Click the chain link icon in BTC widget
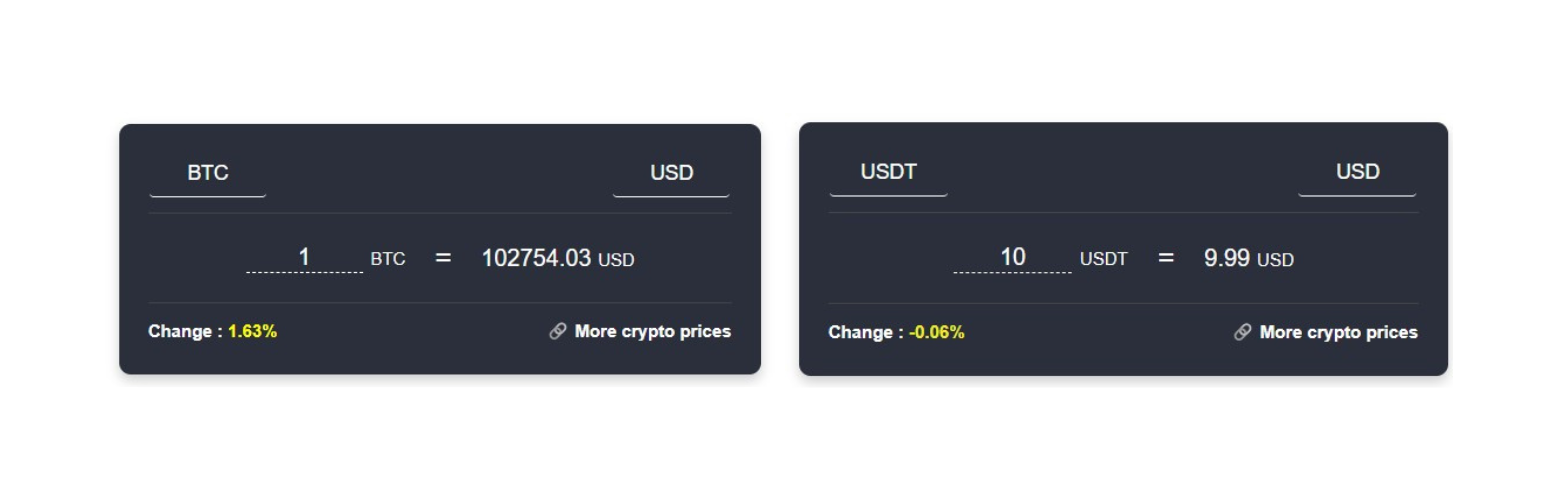Screen dimensions: 1544x500 pos(558,331)
